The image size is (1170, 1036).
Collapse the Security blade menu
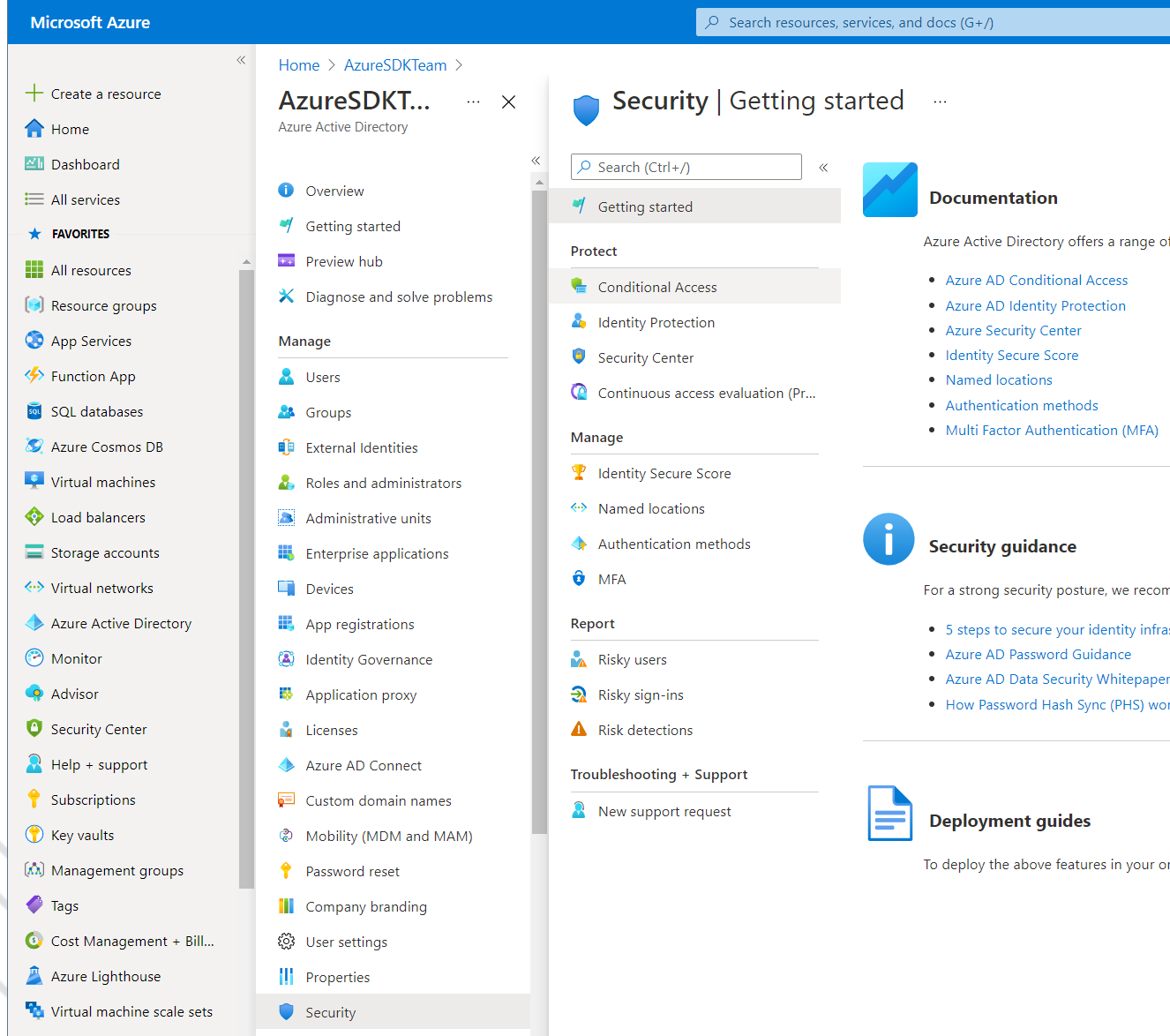(823, 167)
